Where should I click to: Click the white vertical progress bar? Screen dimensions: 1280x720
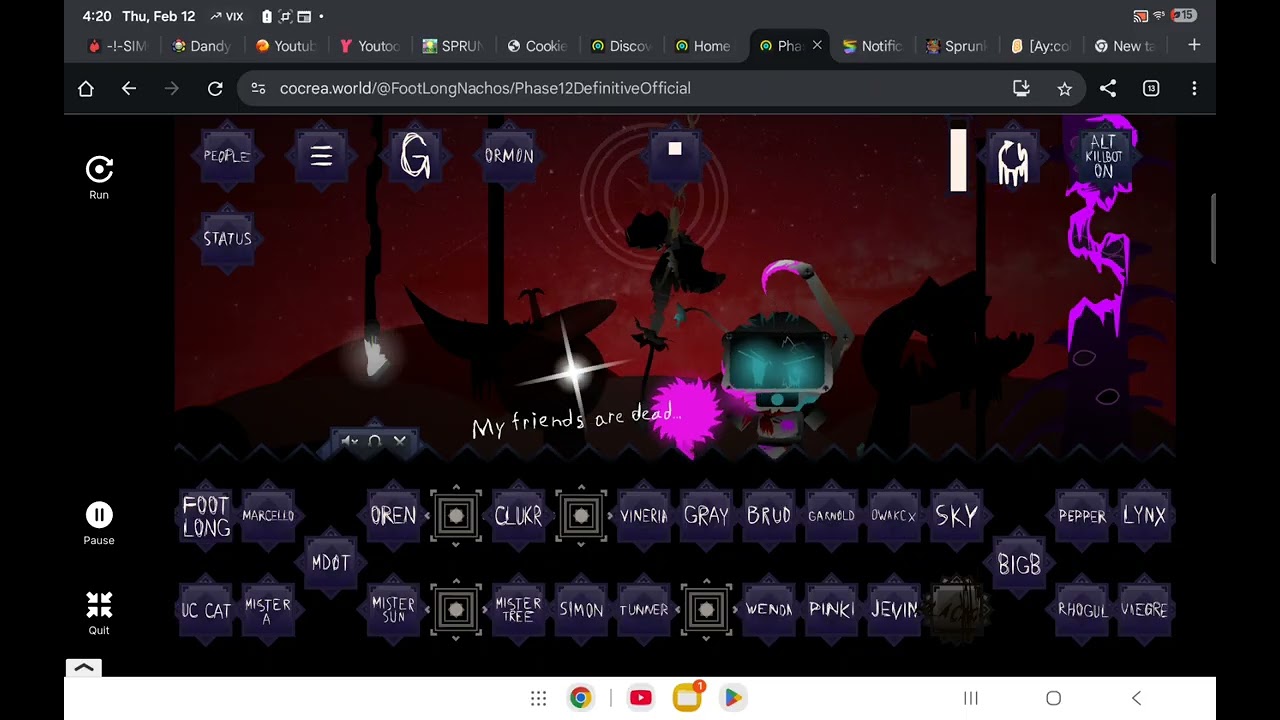958,158
